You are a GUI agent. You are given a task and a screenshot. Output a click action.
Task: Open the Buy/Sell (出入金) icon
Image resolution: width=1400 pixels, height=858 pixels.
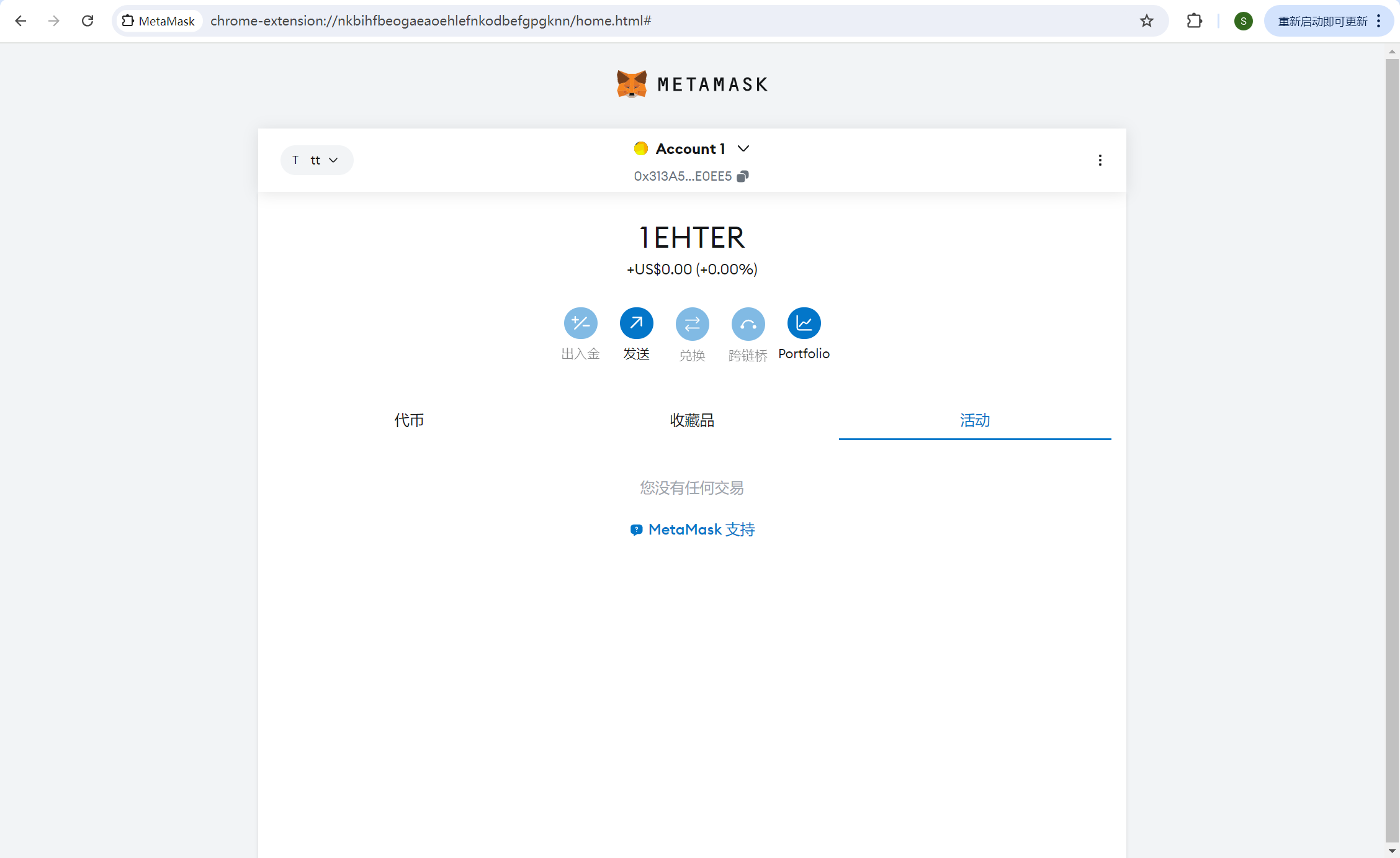[x=580, y=323]
